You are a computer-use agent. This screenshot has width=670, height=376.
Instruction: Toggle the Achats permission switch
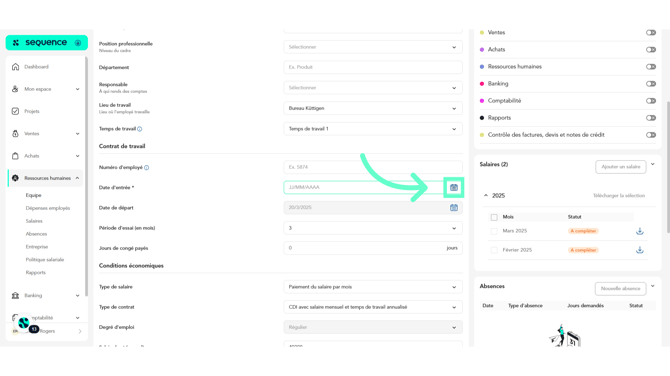tap(650, 50)
